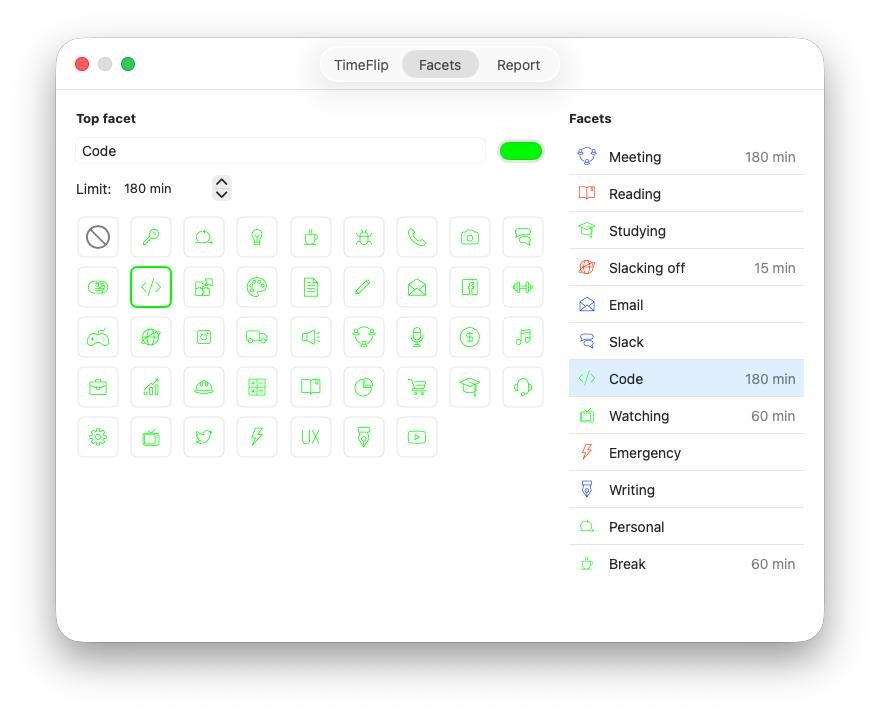
Task: Switch to the TimeFlip tab
Action: coord(361,65)
